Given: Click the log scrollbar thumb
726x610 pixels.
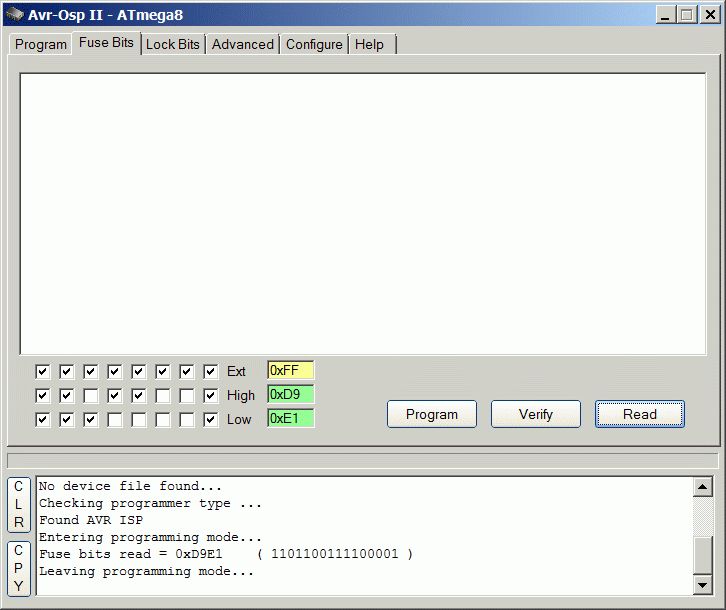Looking at the screenshot, I should [x=702, y=556].
